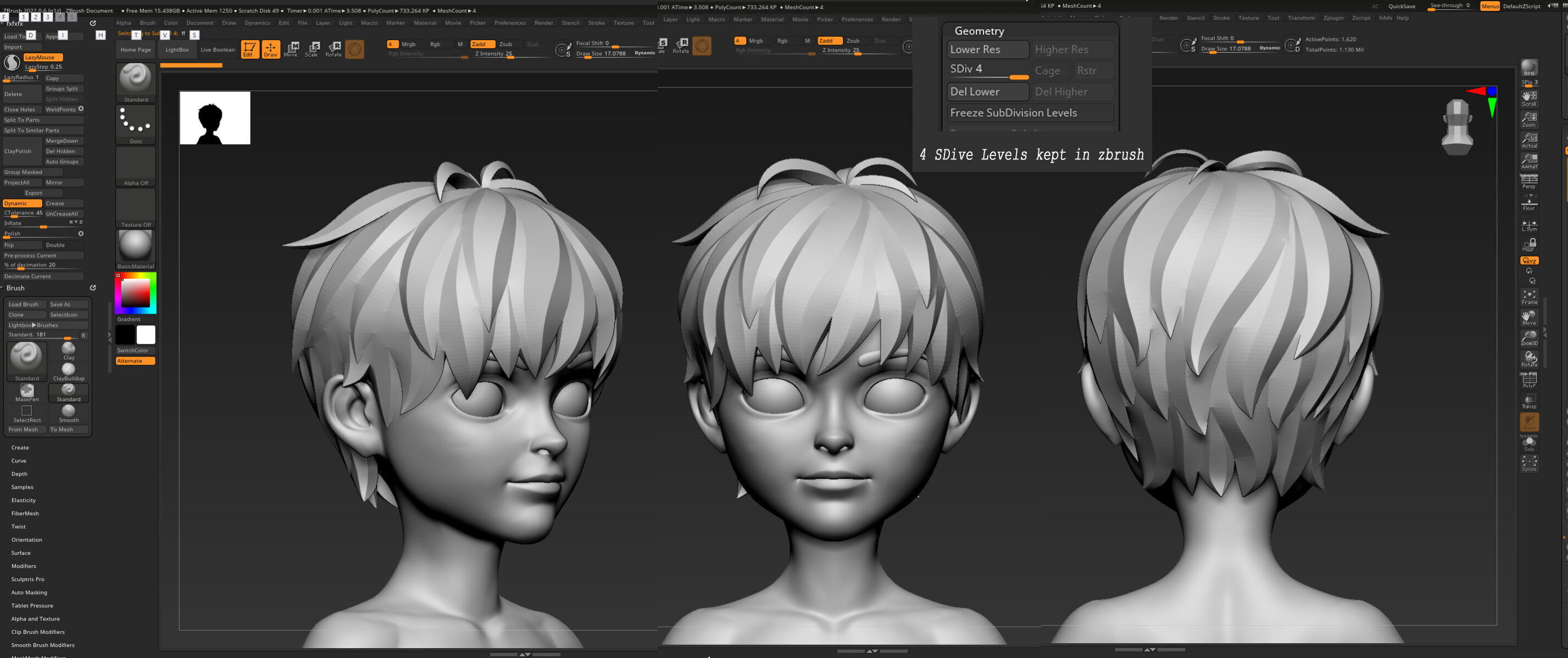Select the Rotate tool next to Scale
1568x658 pixels.
(333, 49)
